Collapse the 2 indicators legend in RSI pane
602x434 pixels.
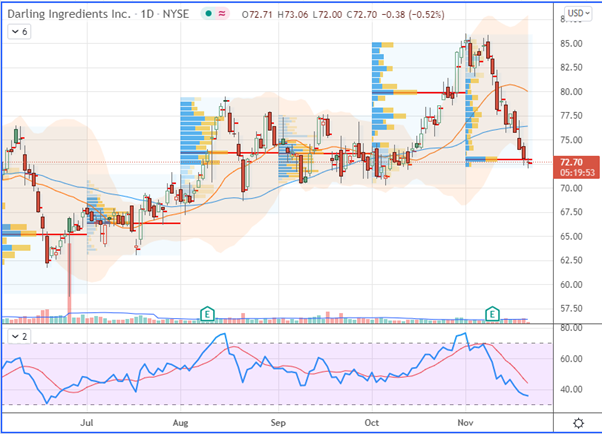tap(19, 337)
